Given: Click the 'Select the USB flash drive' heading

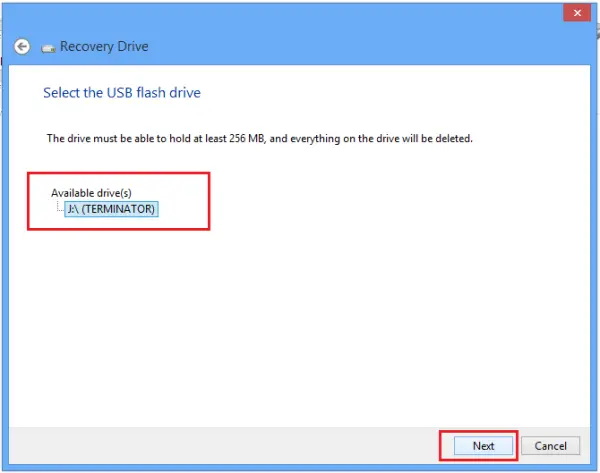Looking at the screenshot, I should click(x=122, y=93).
